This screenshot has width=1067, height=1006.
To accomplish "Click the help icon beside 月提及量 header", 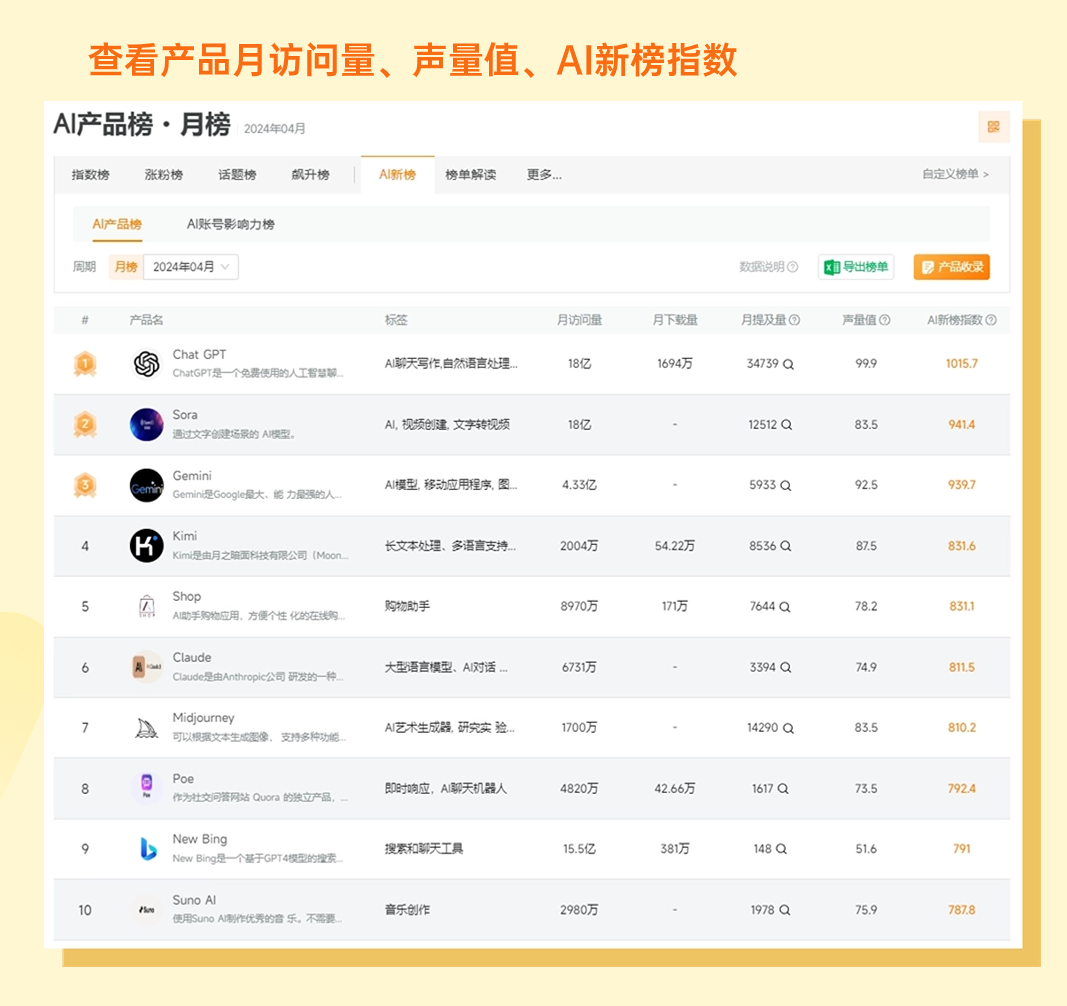I will [x=794, y=320].
